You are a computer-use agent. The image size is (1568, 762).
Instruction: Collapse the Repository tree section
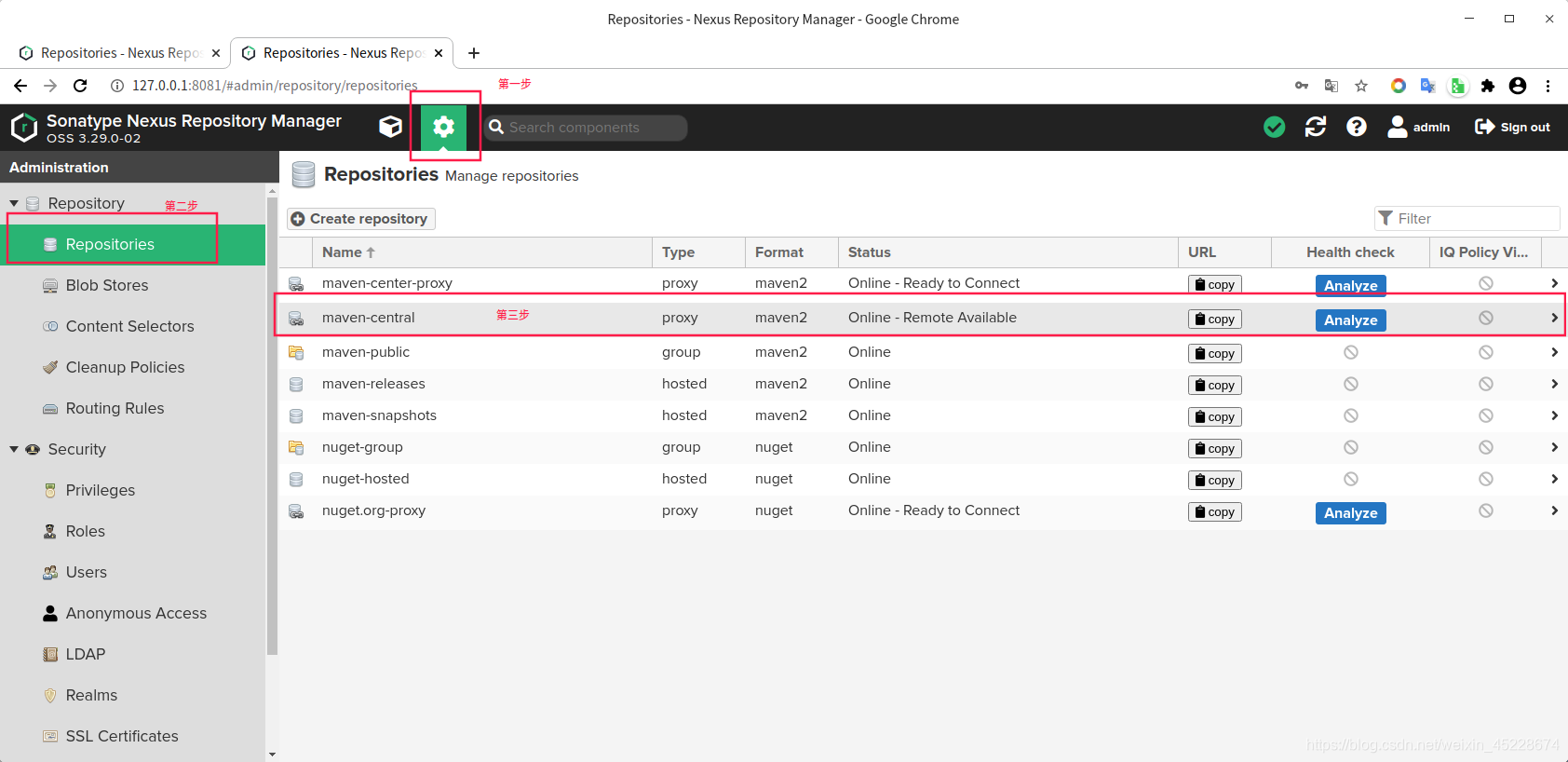14,203
